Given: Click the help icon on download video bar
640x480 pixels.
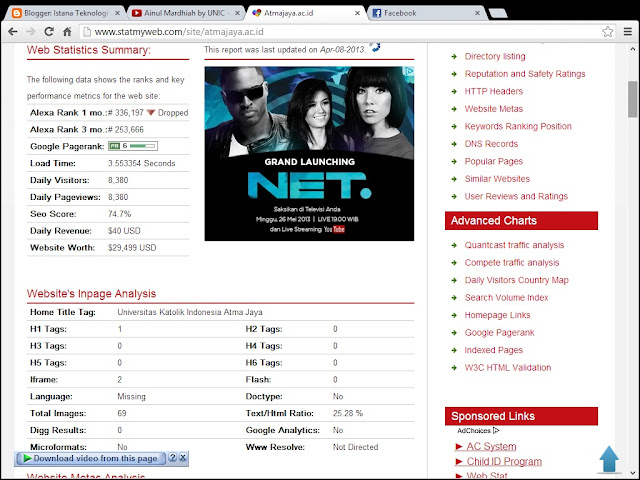Looking at the screenshot, I should (173, 458).
